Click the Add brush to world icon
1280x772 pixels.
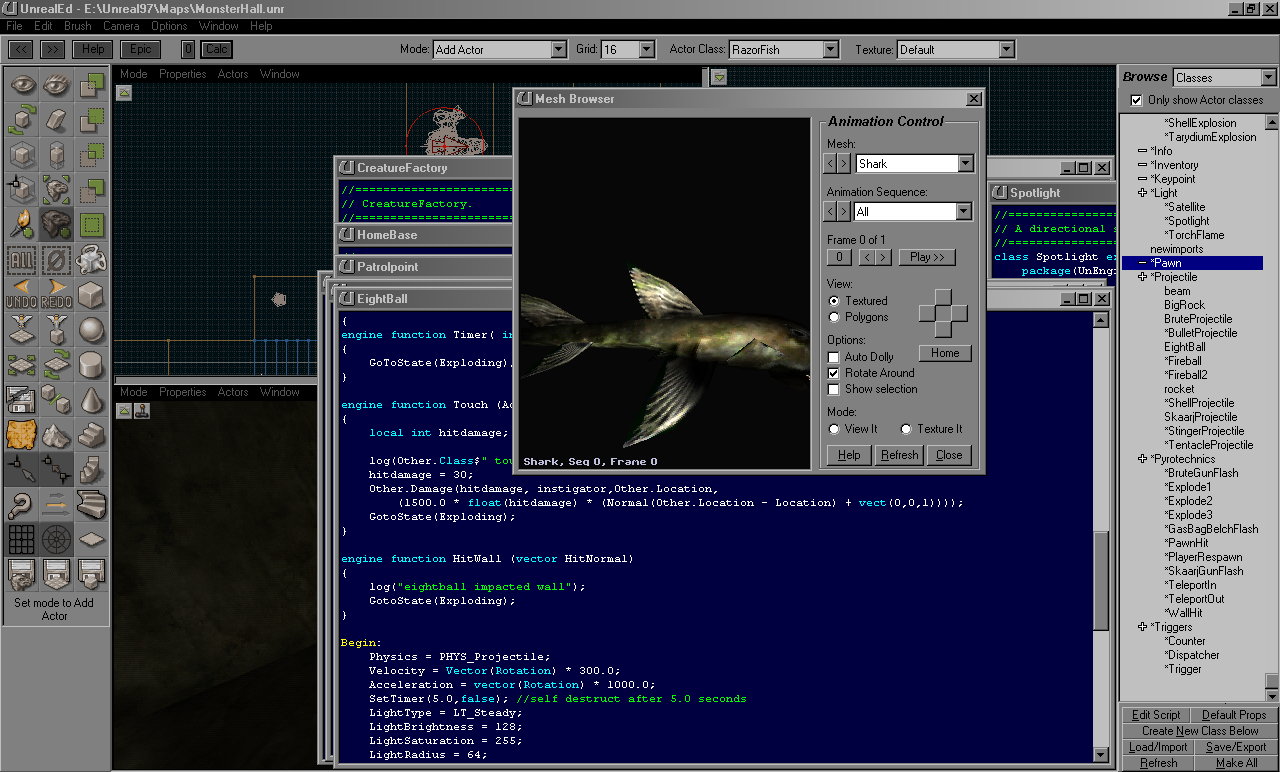click(90, 86)
